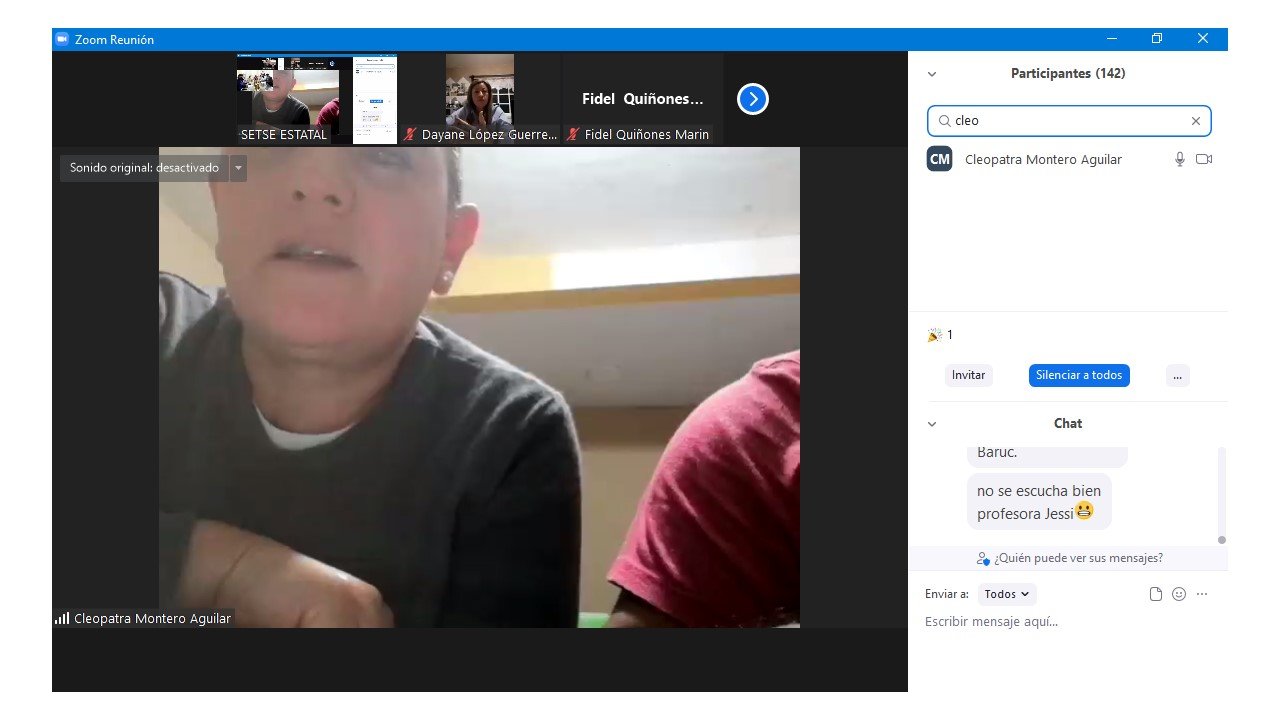1280x720 pixels.
Task: Toggle Cleopatra Montero Aguilar's microphone
Action: (1180, 159)
